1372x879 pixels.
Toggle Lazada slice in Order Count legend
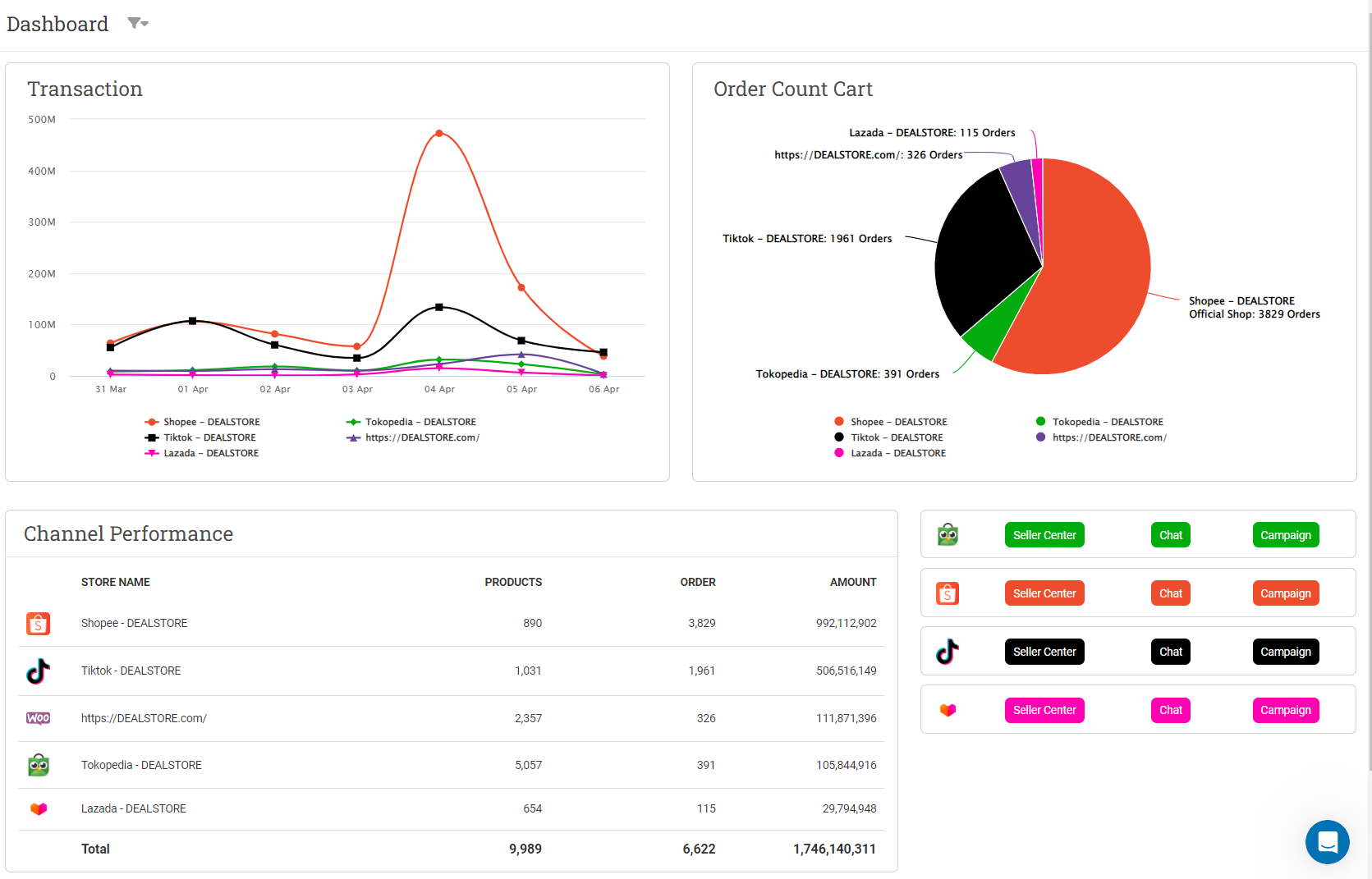pos(889,453)
